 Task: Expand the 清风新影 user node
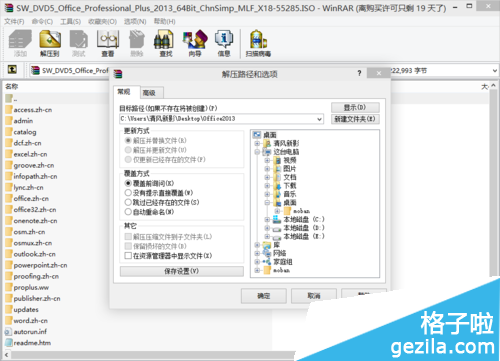[257, 143]
